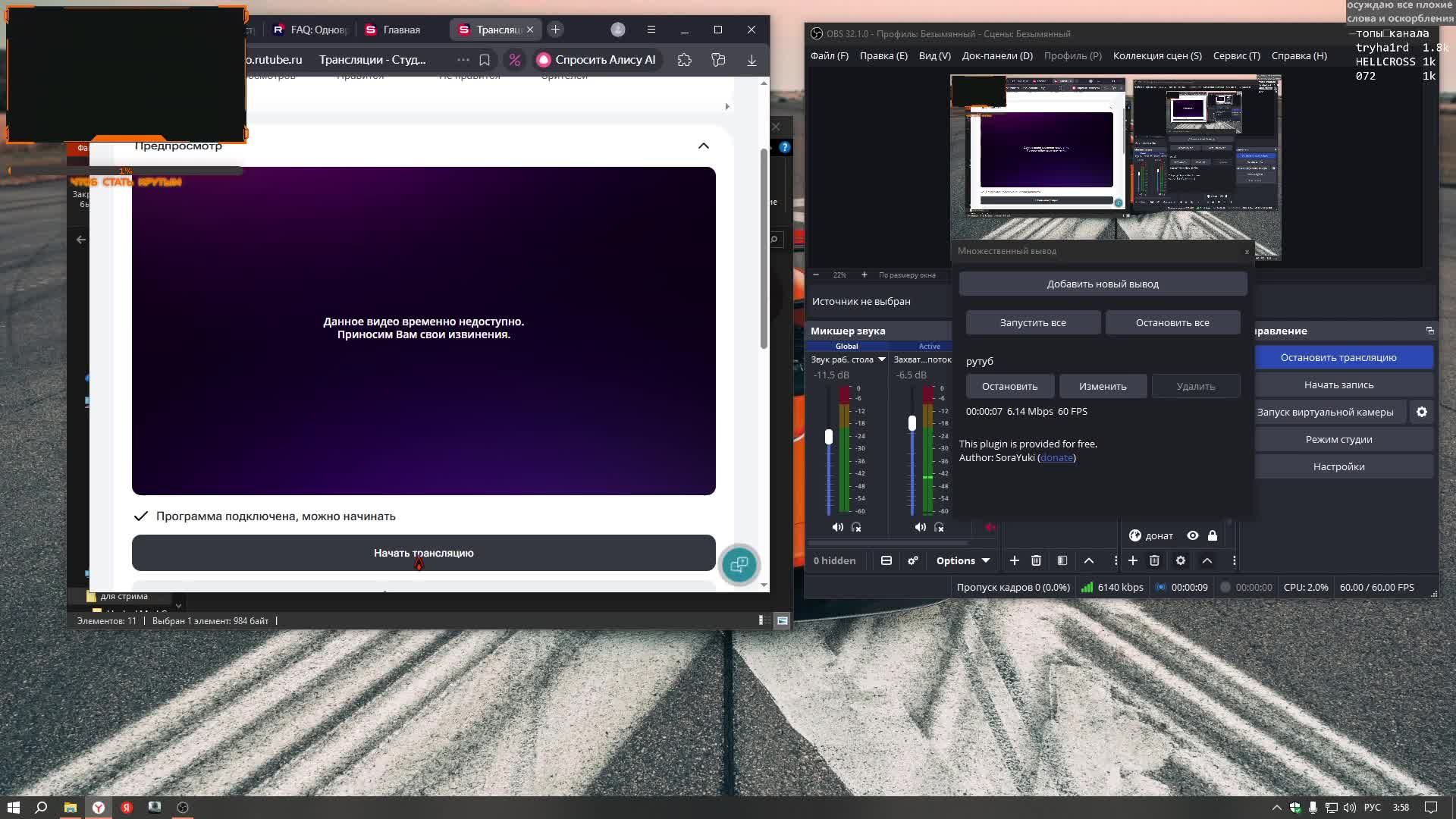Open Yandex Browser from the taskbar
1456x819 pixels.
click(x=99, y=808)
